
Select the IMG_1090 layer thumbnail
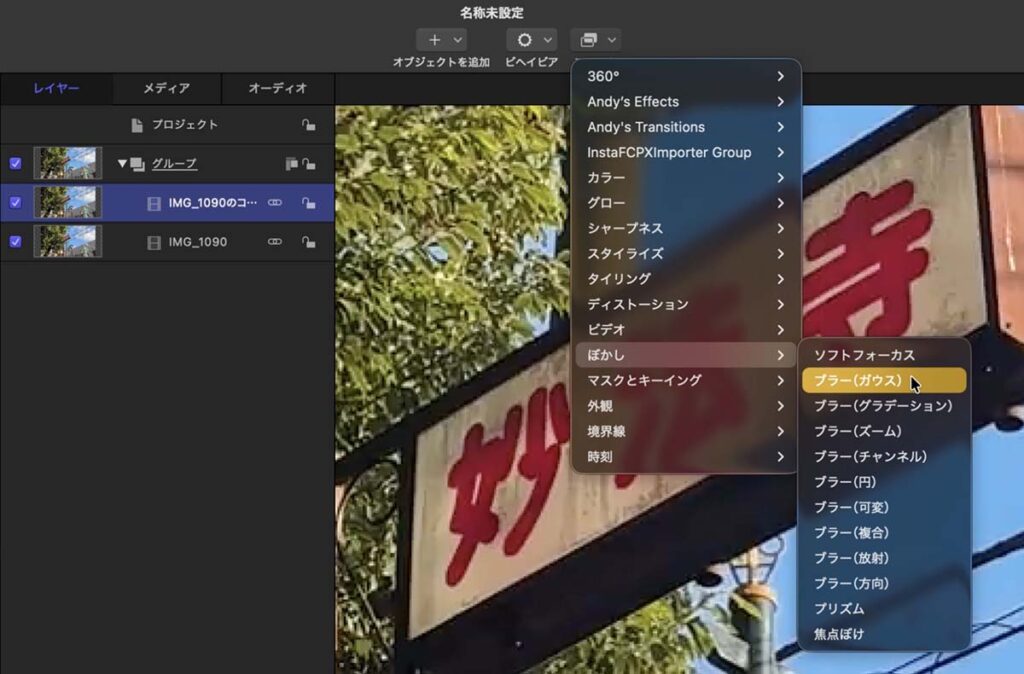point(67,242)
